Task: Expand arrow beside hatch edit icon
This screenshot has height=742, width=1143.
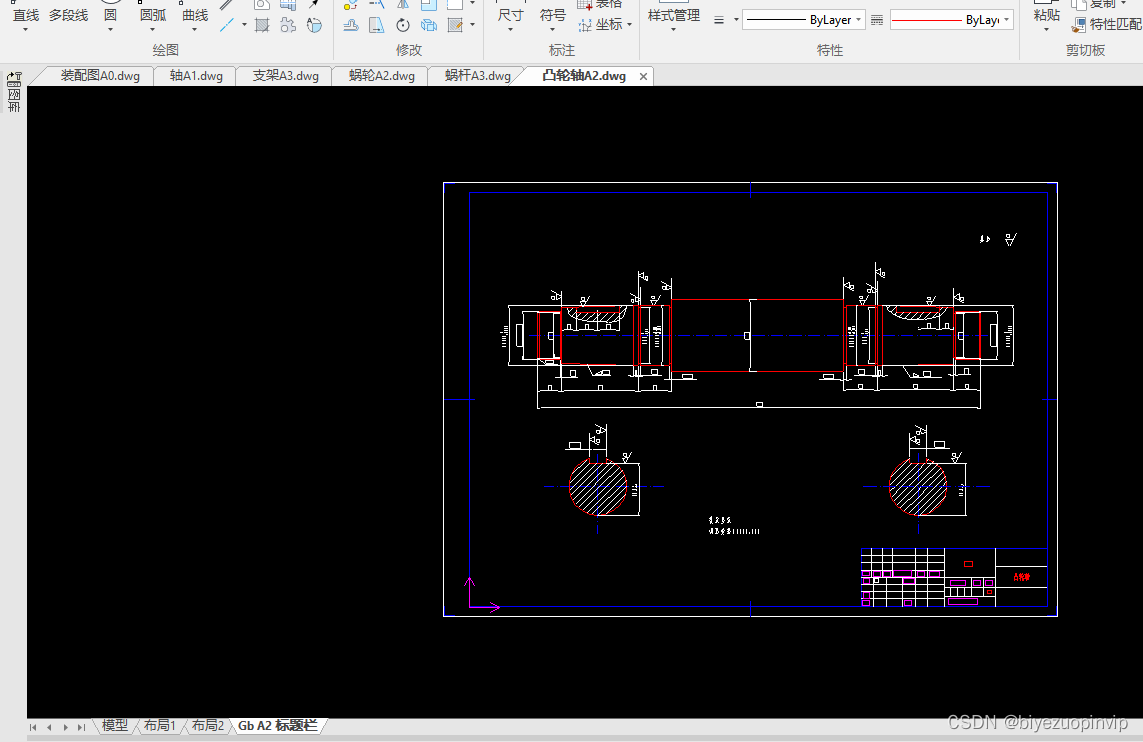Action: coord(472,26)
